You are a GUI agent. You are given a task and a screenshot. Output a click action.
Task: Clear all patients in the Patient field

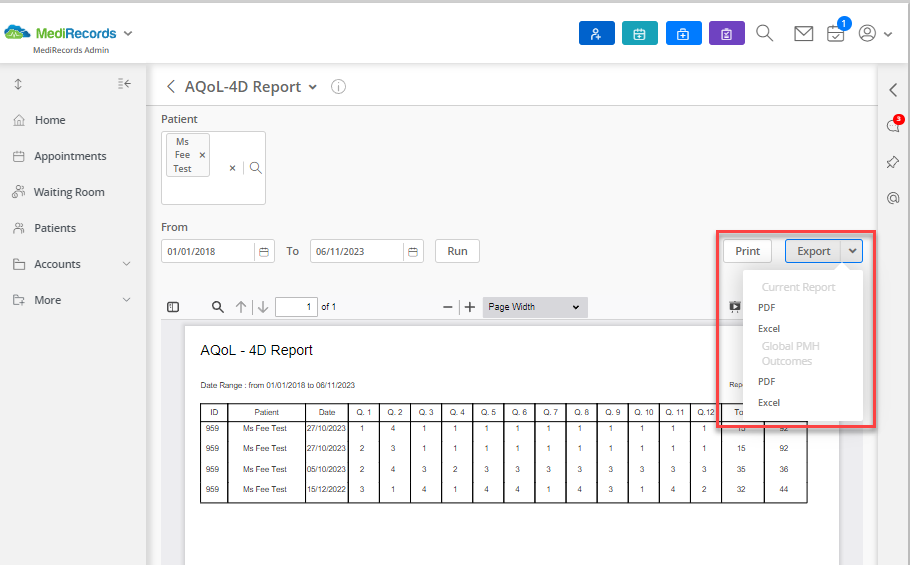pos(232,168)
